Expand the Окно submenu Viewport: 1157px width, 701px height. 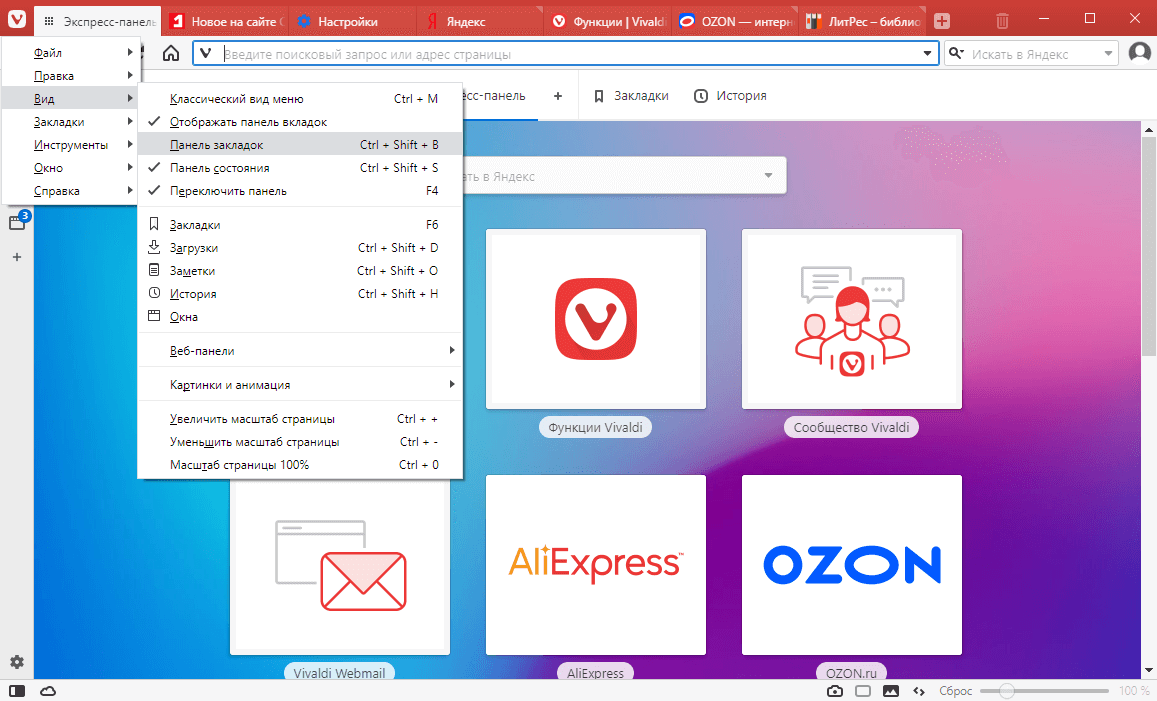pyautogui.click(x=71, y=168)
